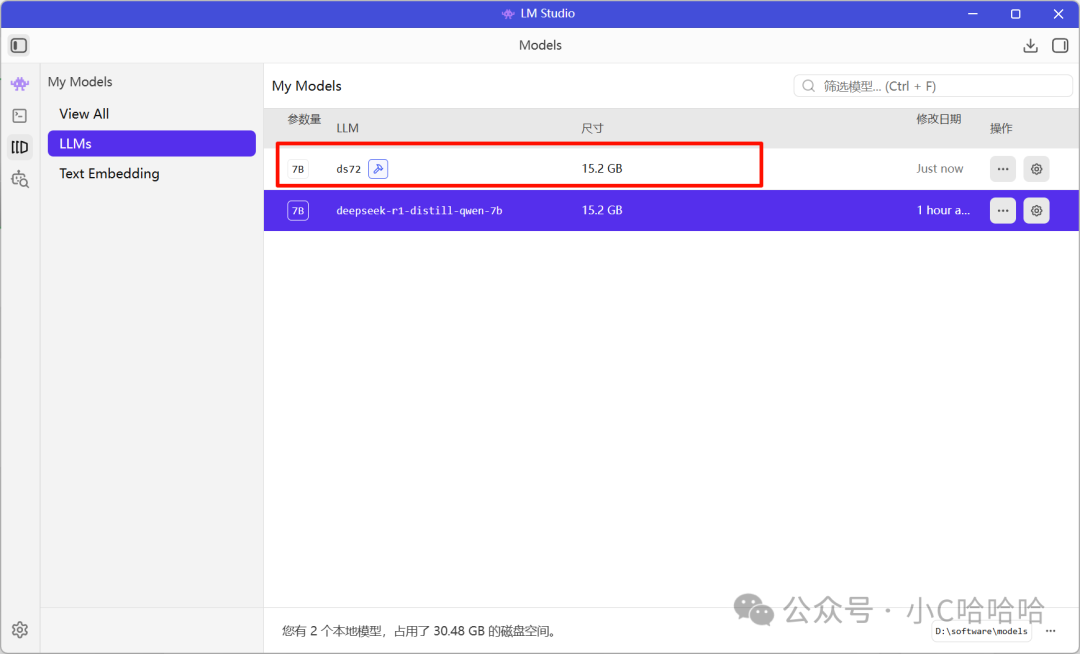Image resolution: width=1080 pixels, height=654 pixels.
Task: Click the 15.2 GB size of deepseek row
Action: [x=602, y=211]
